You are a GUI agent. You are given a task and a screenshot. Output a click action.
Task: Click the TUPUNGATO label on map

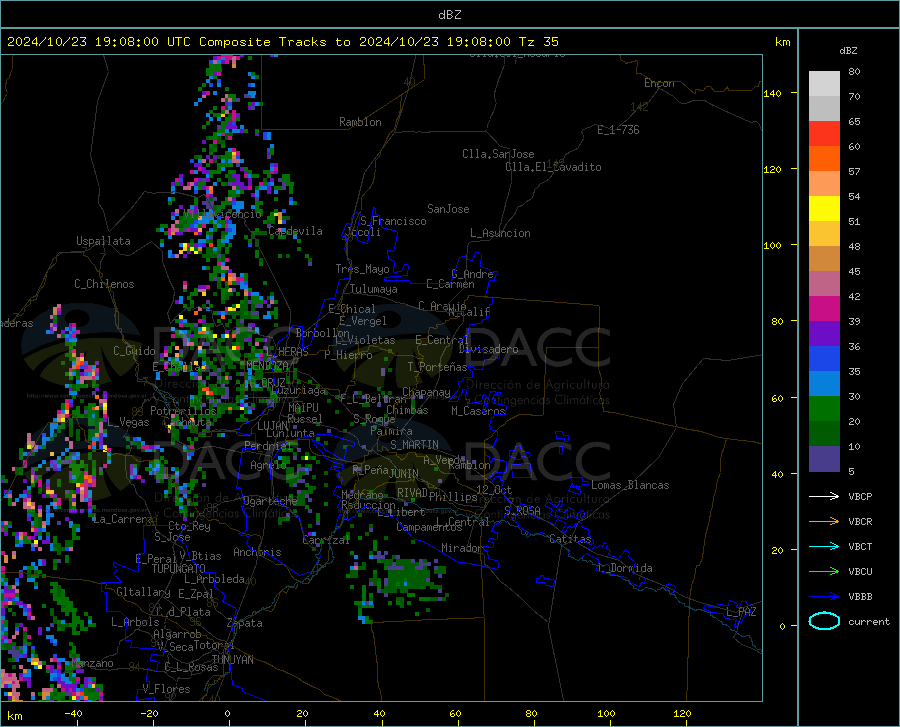coord(179,569)
